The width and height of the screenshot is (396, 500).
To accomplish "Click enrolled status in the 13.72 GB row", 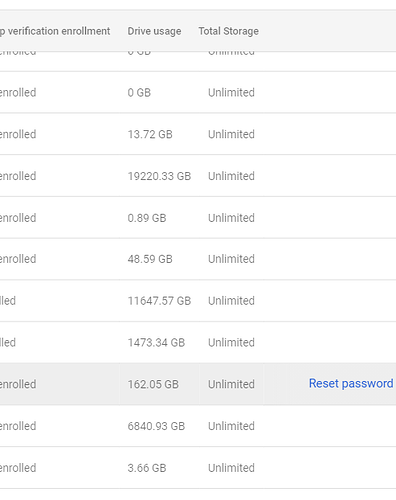I will click(x=18, y=134).
